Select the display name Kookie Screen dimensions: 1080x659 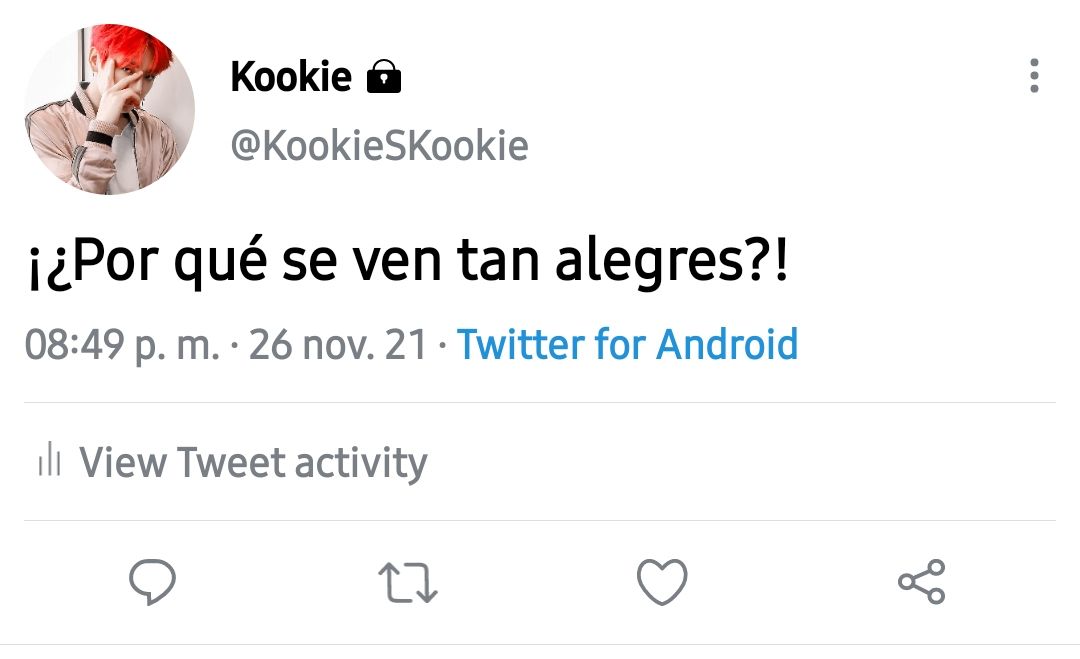tap(291, 76)
